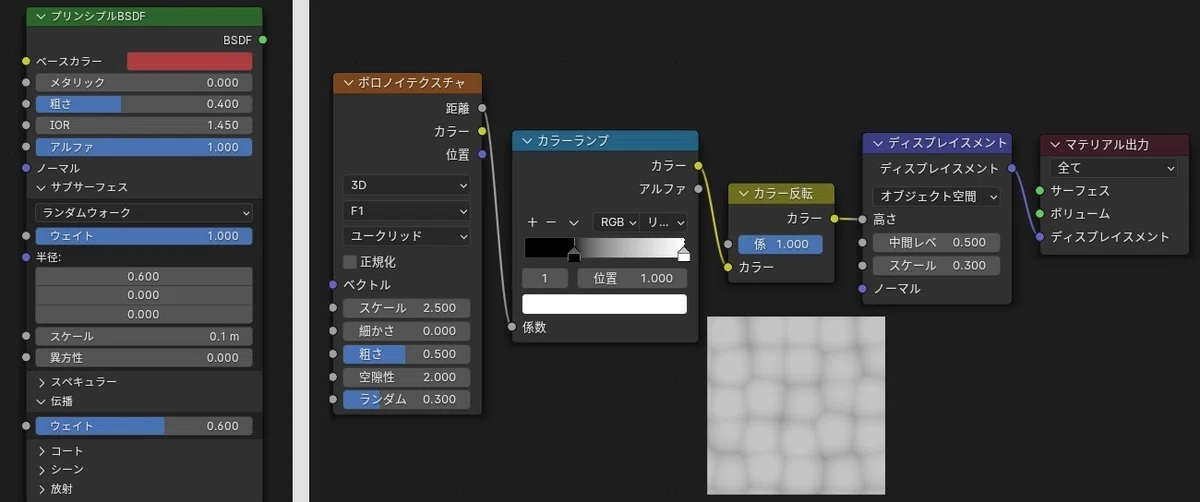Open the white stop color swatch
This screenshot has height=502, width=1200.
[x=605, y=304]
